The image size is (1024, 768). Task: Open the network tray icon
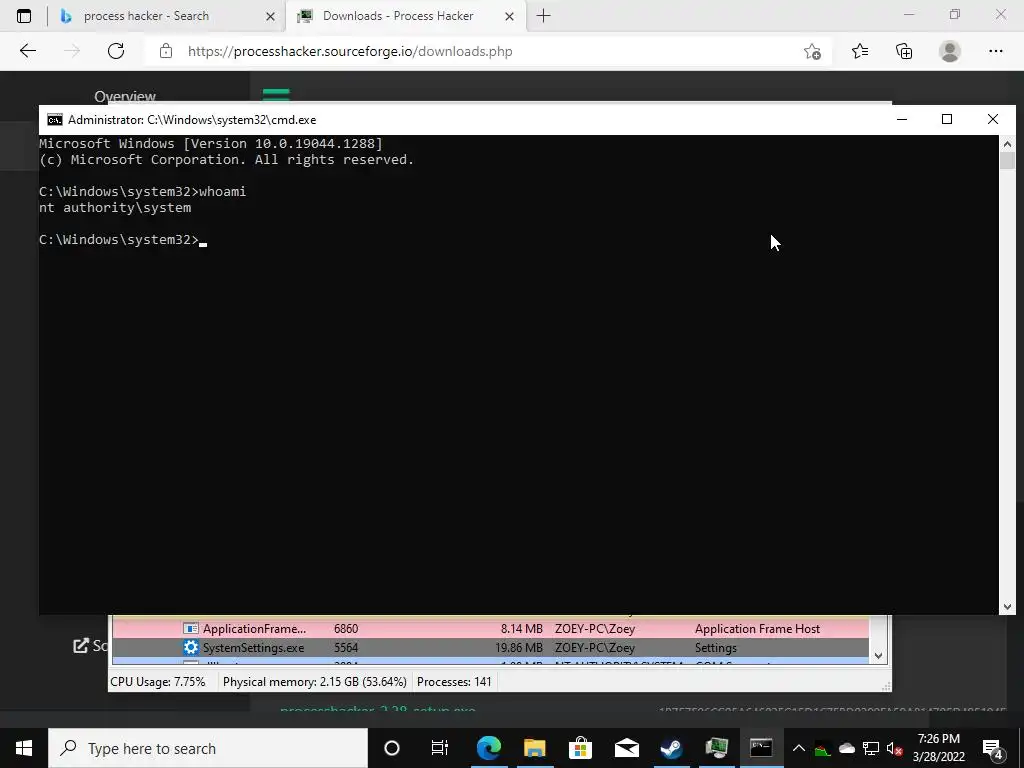tap(871, 748)
